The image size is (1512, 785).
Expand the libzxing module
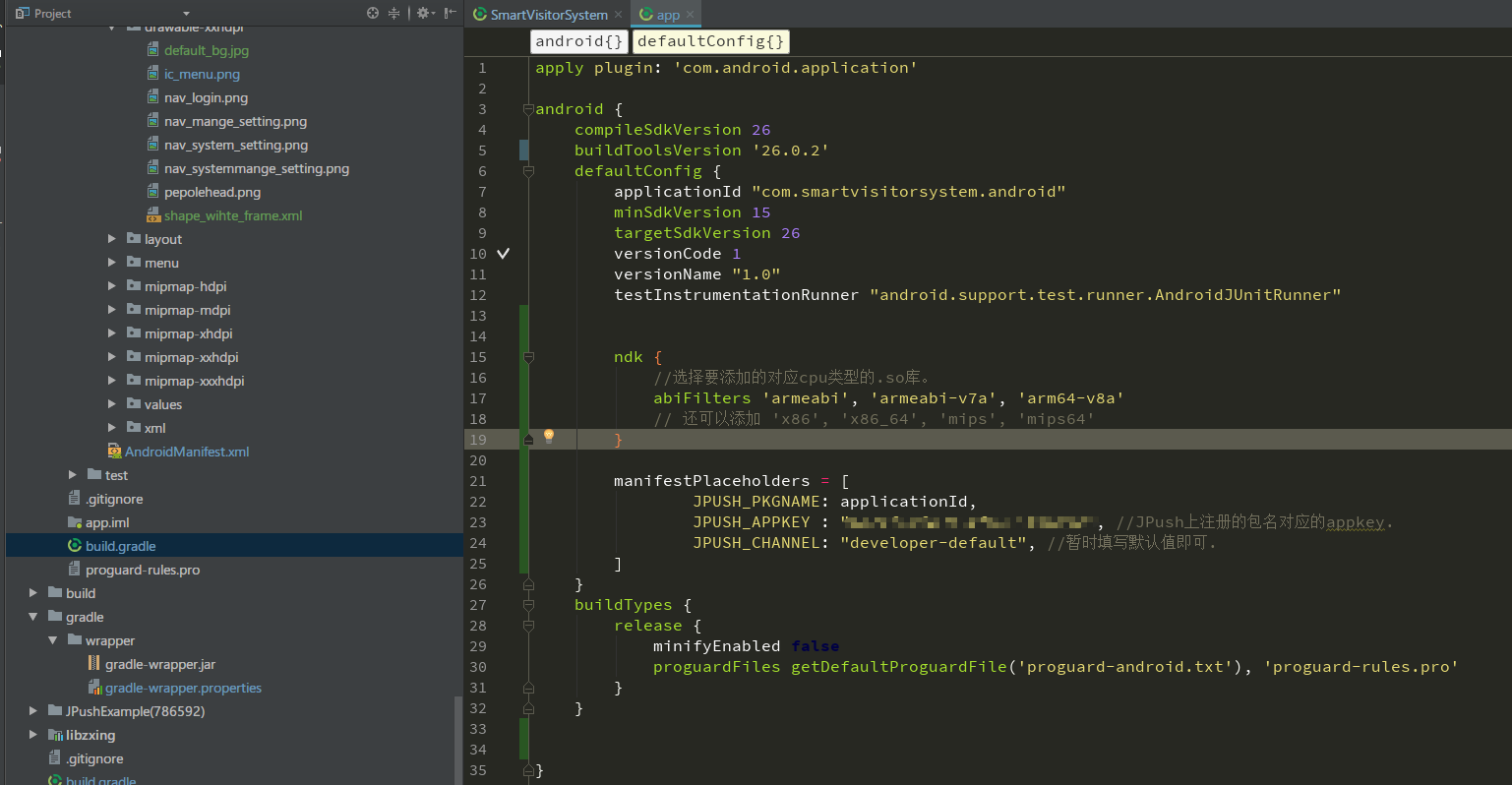[x=32, y=735]
